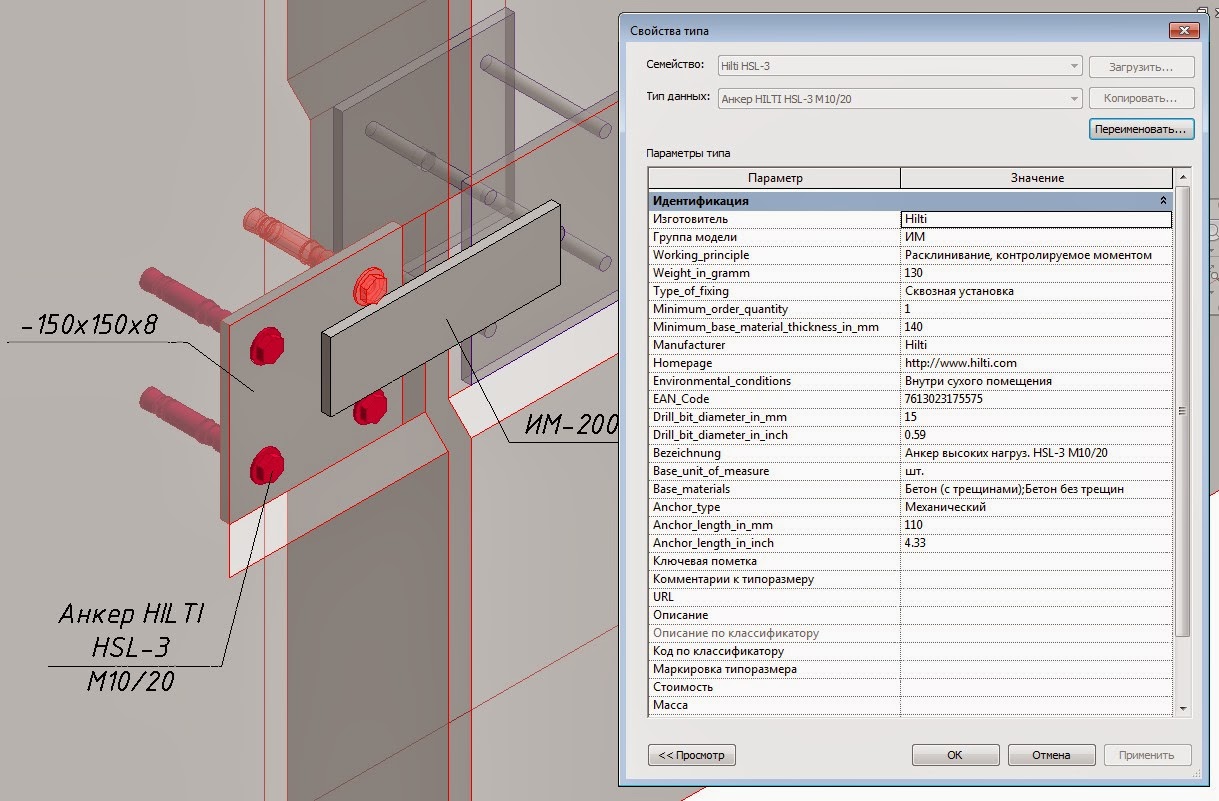Click the Код по классификатору value cell
The image size is (1219, 801).
pyautogui.click(x=1036, y=651)
